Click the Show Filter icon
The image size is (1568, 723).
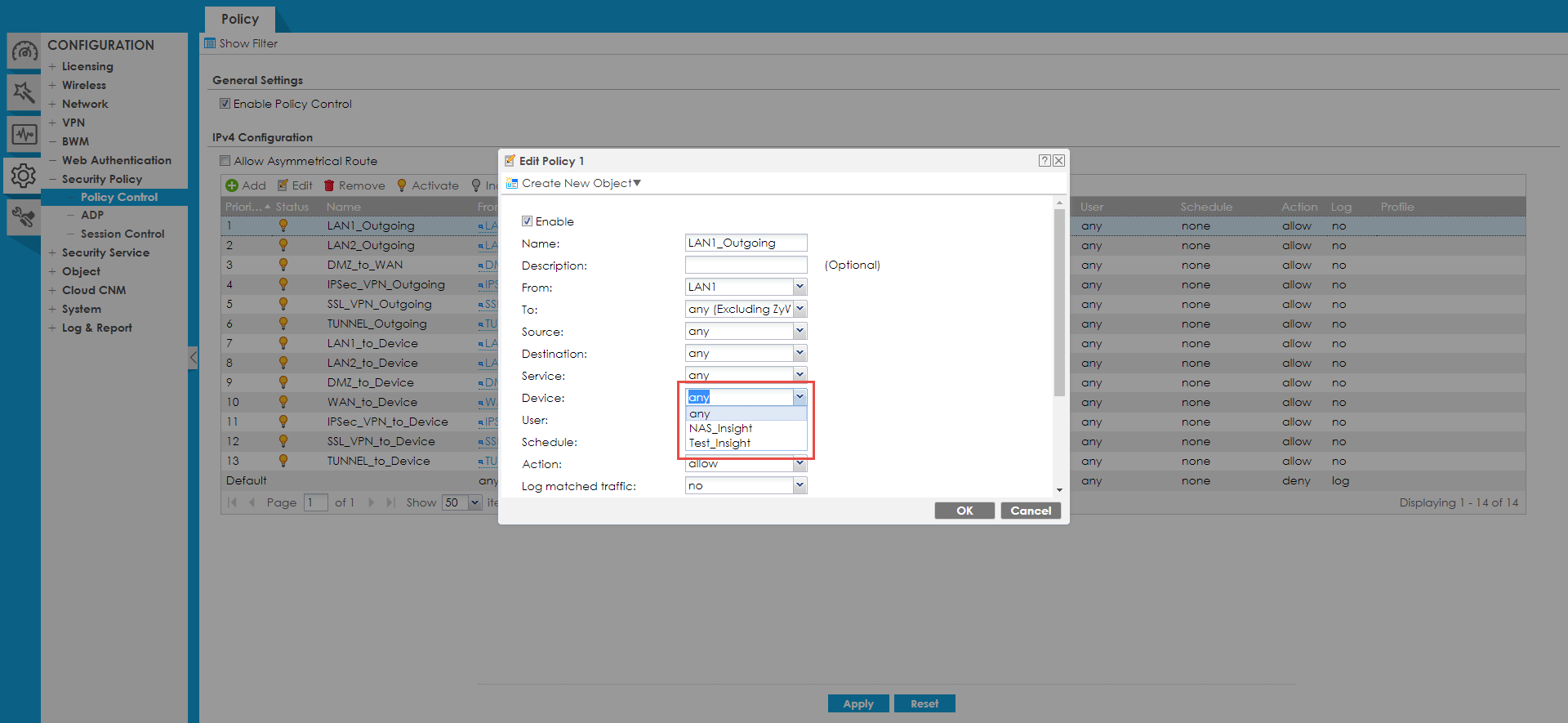pos(210,43)
